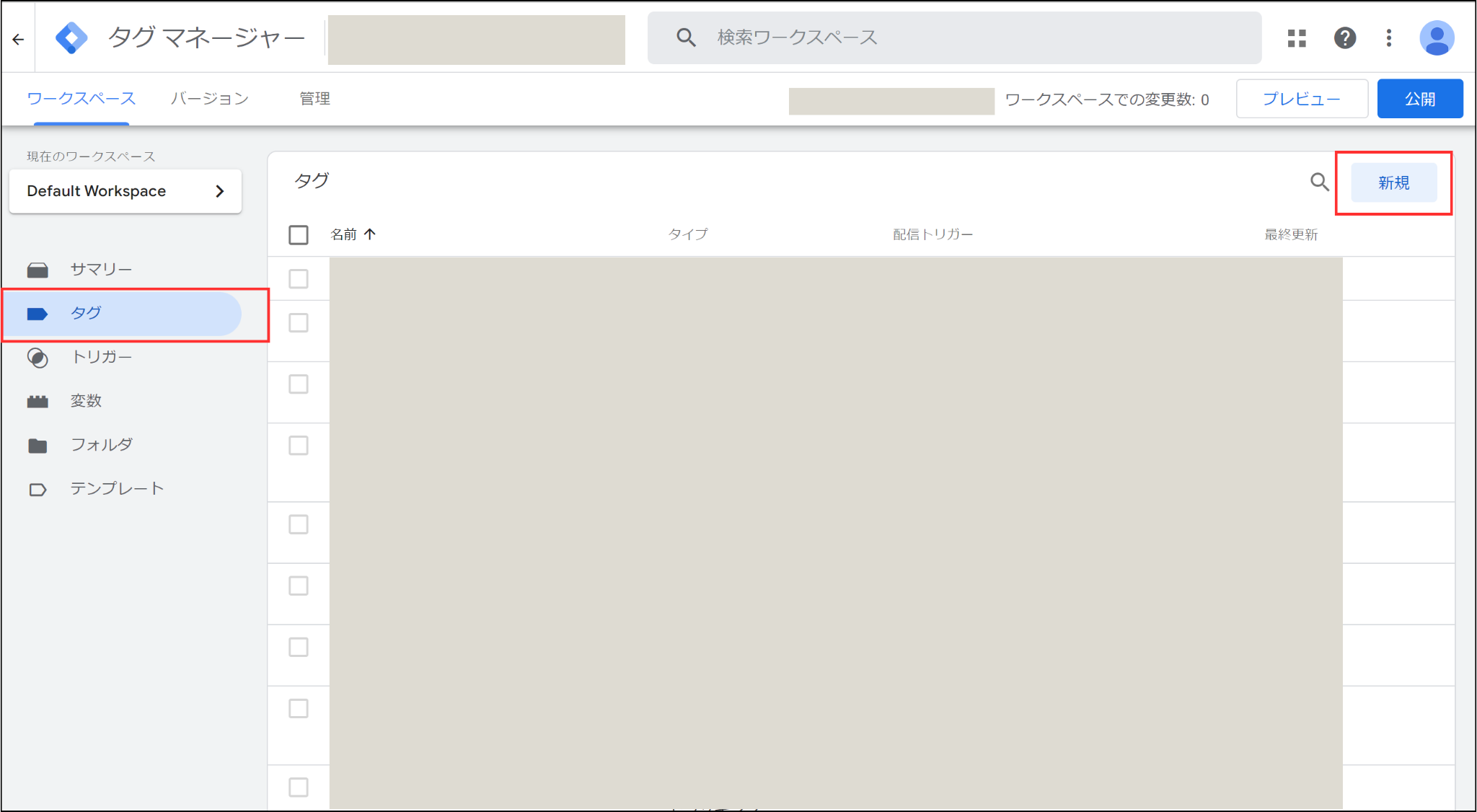
Task: Open the help question mark icon
Action: click(1344, 38)
